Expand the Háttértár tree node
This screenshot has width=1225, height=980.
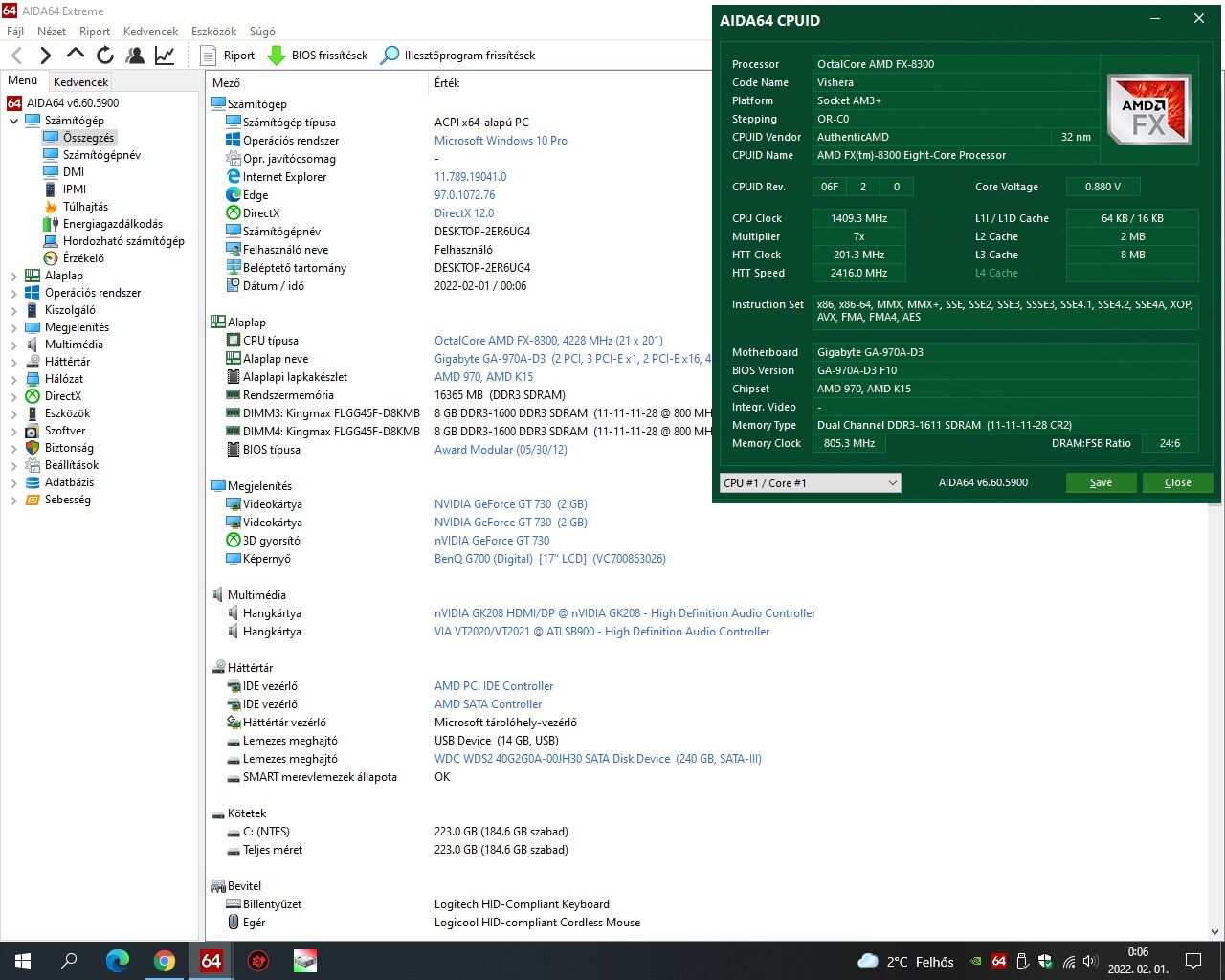click(13, 362)
